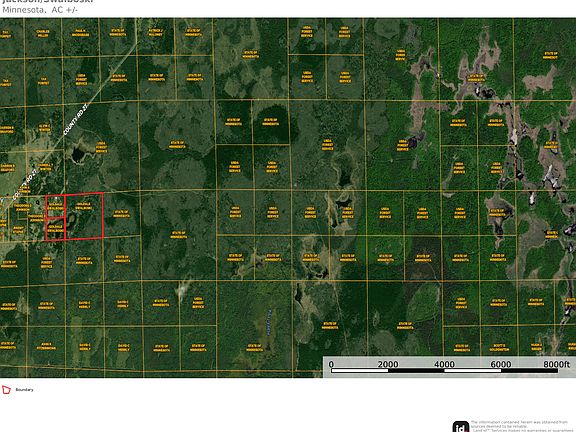Click the 0 mark on the scale bar
Image resolution: width=576 pixels, height=432 pixels.
tap(331, 364)
